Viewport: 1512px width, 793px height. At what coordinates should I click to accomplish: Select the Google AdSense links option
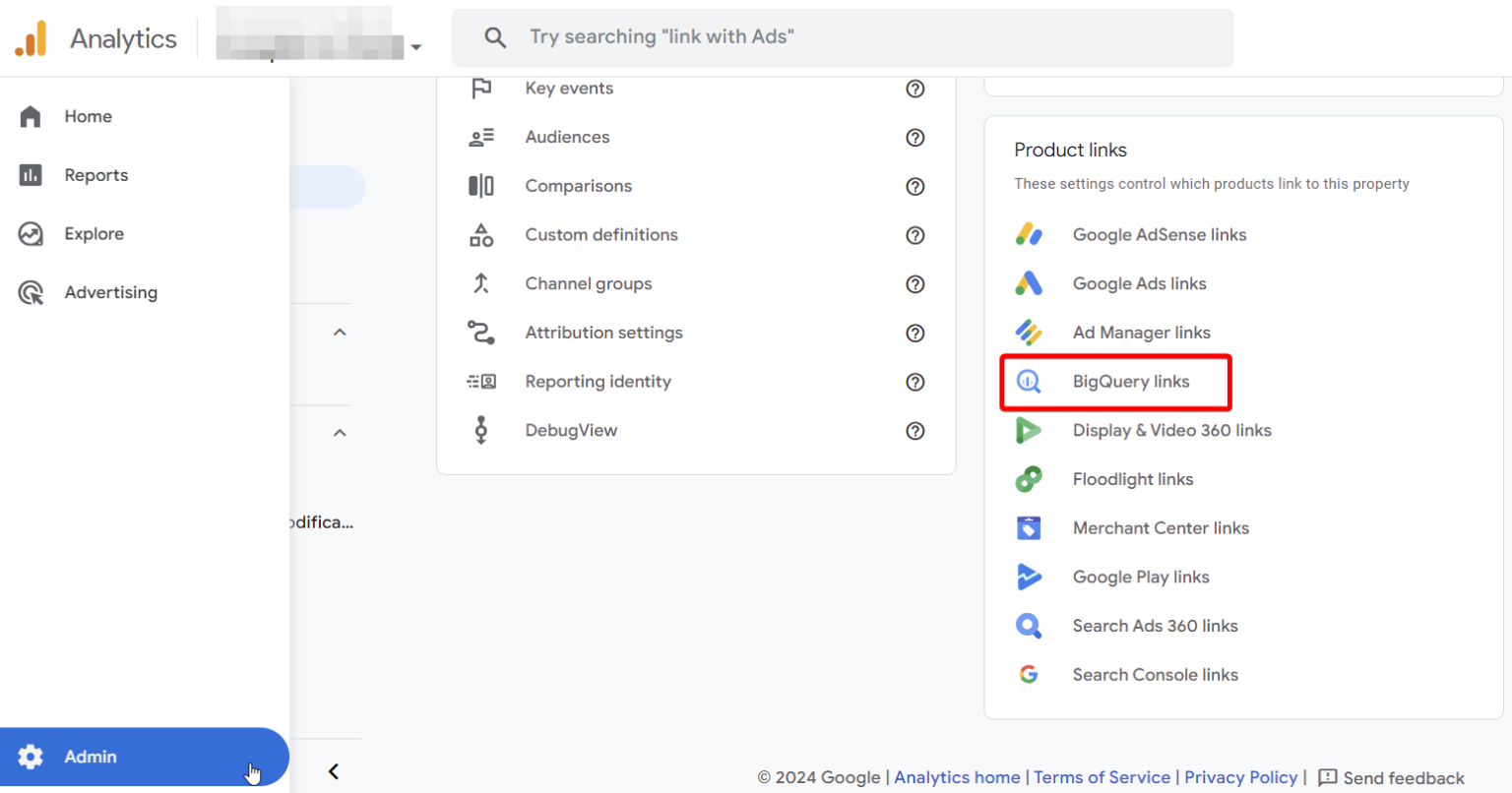tap(1159, 234)
